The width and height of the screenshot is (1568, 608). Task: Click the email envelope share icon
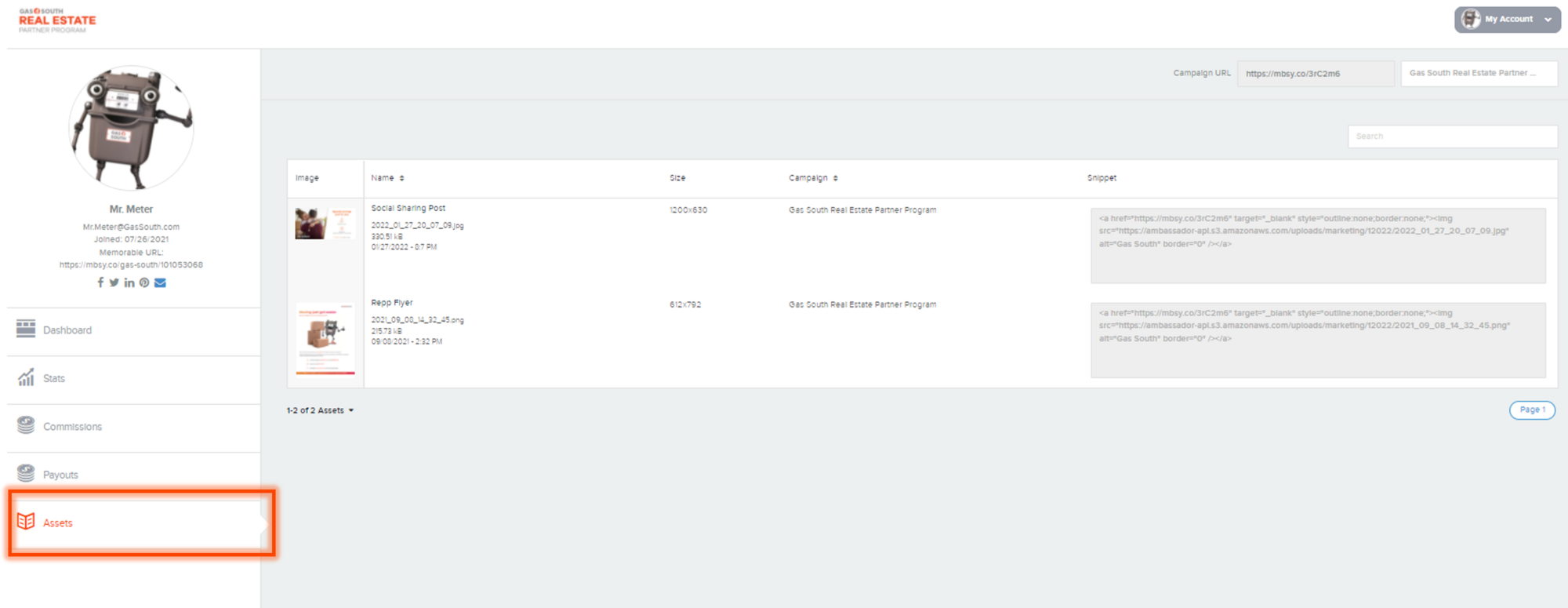coord(160,283)
